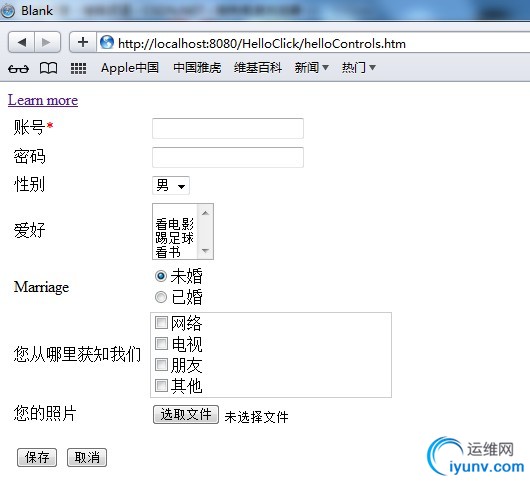Viewport: 530px width, 483px height.
Task: Open the 性别 dropdown showing 男
Action: [171, 186]
